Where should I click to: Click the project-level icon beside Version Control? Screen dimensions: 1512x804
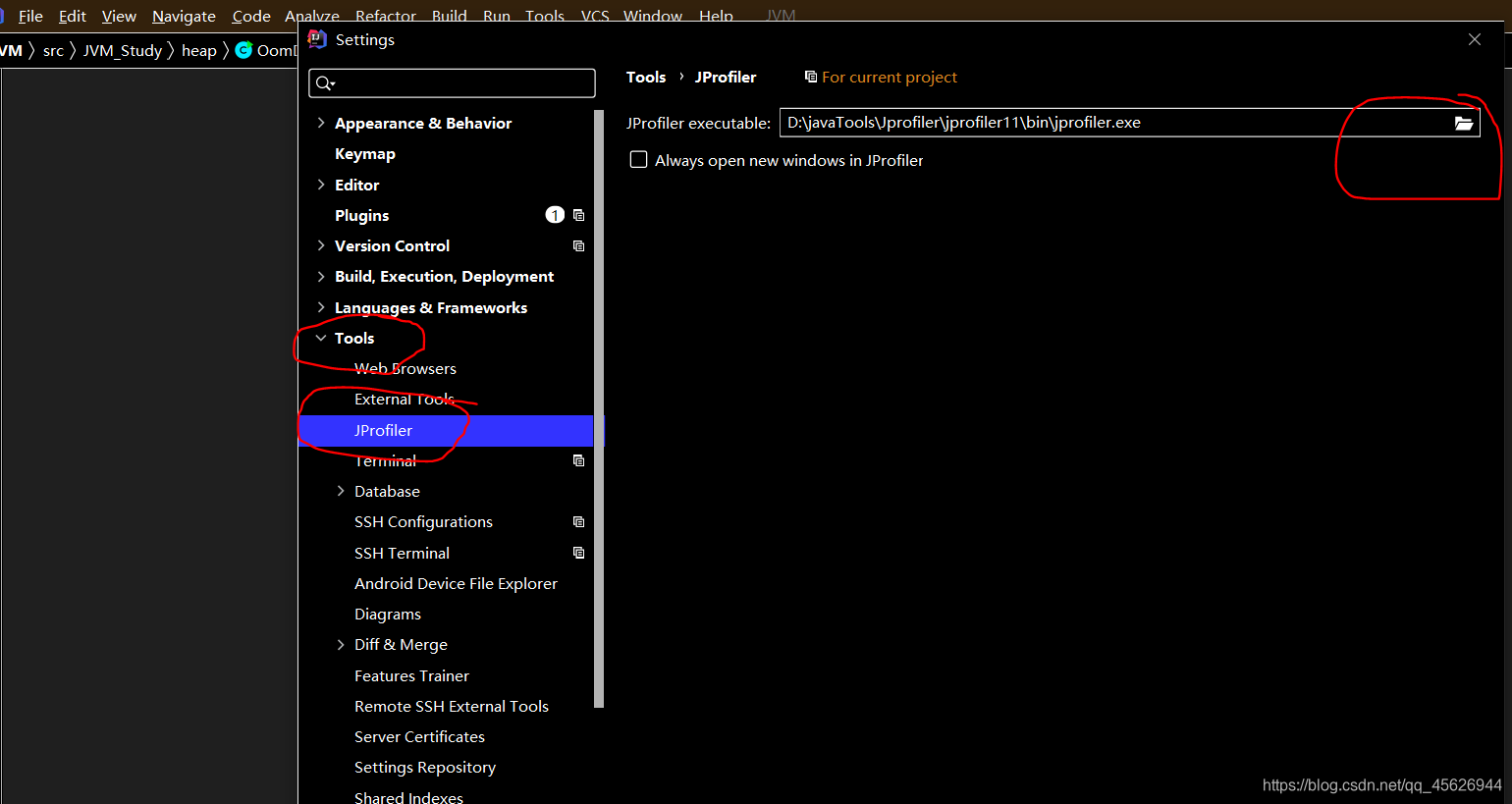coord(578,245)
